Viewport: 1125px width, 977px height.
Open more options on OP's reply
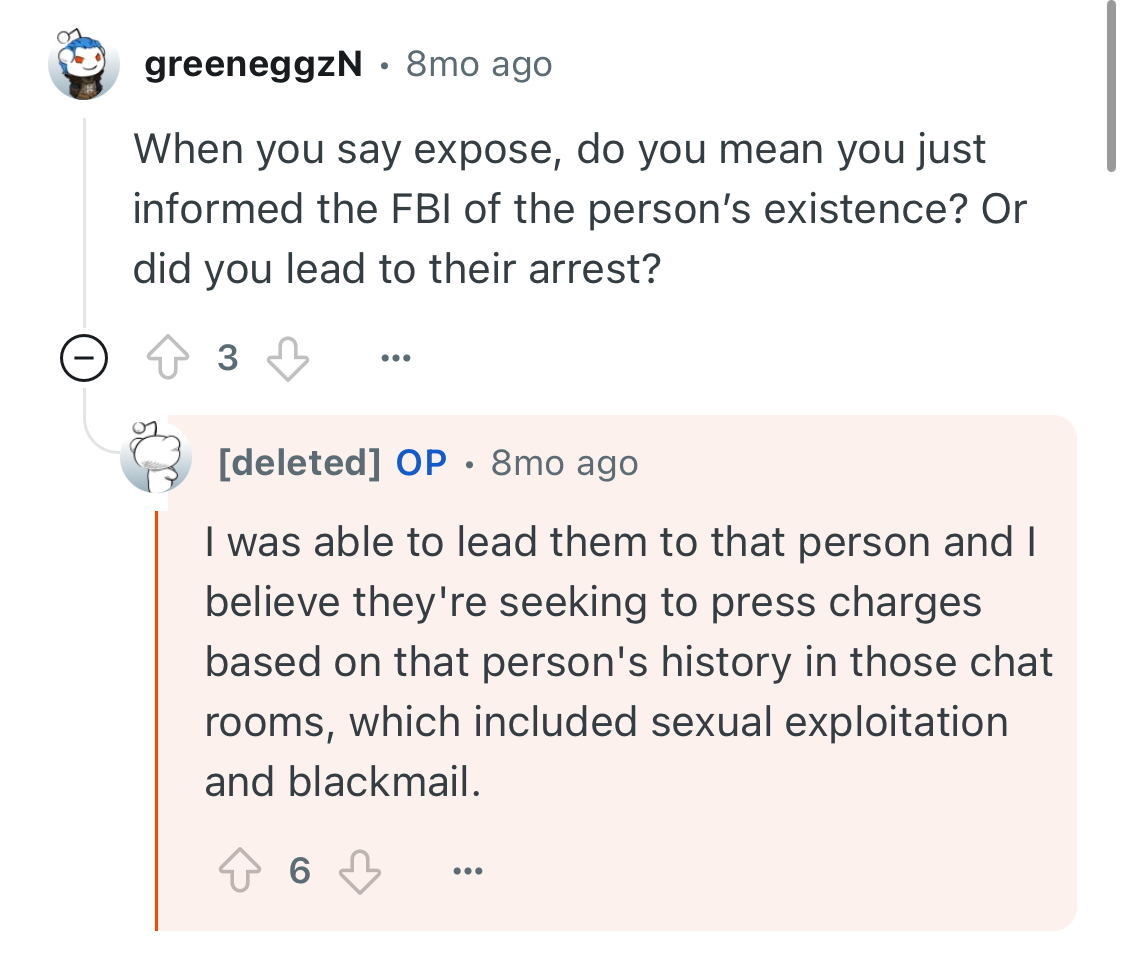[x=468, y=871]
